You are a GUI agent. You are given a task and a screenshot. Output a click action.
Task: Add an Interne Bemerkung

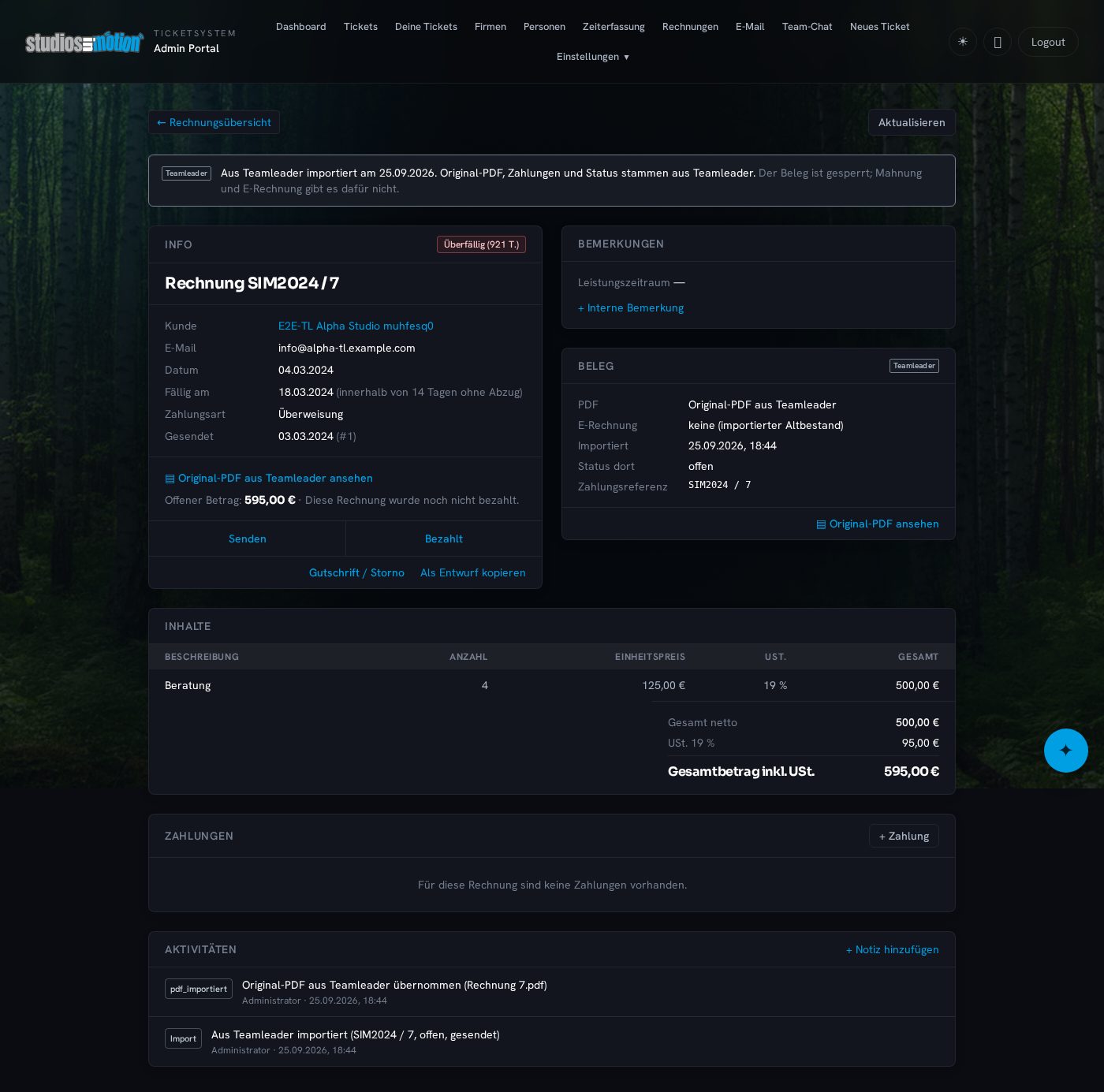[x=631, y=307]
